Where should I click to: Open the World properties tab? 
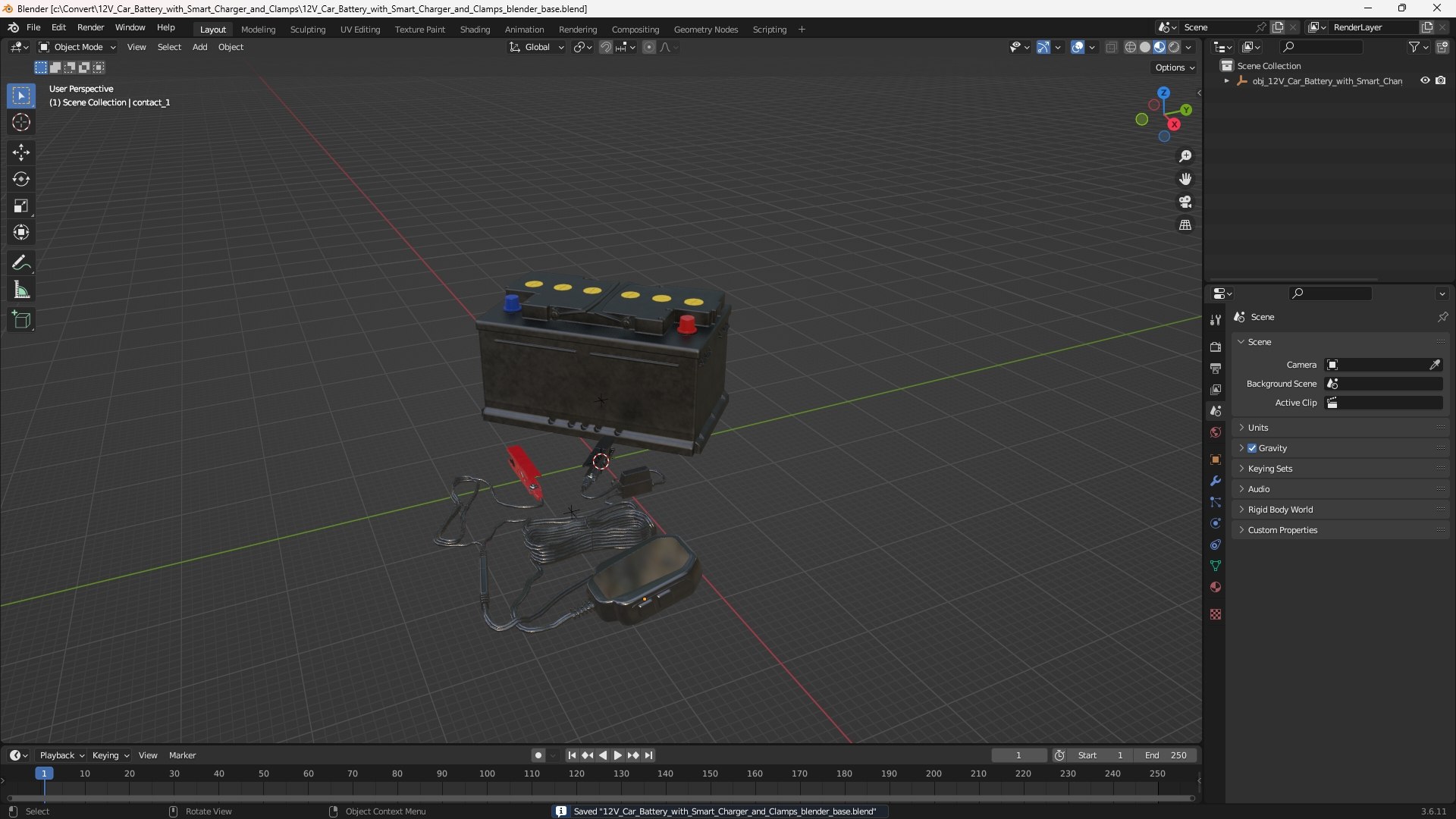[x=1216, y=432]
